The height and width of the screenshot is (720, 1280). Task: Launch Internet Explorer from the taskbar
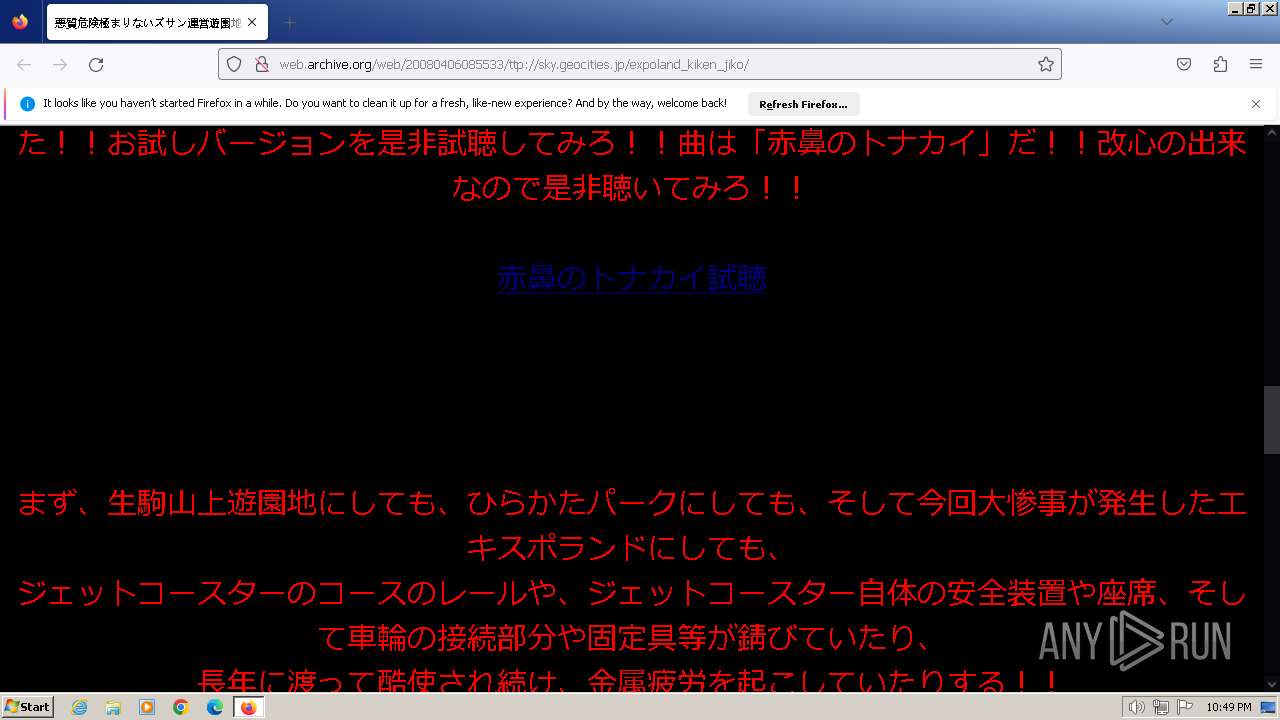[x=79, y=707]
